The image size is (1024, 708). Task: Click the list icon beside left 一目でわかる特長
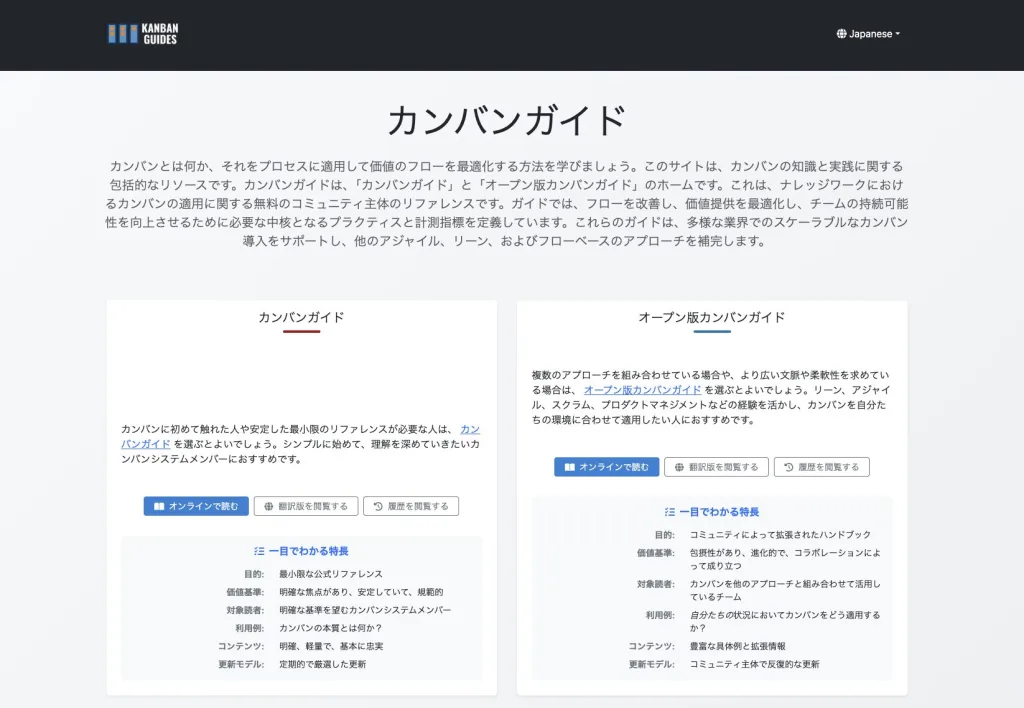coord(259,551)
